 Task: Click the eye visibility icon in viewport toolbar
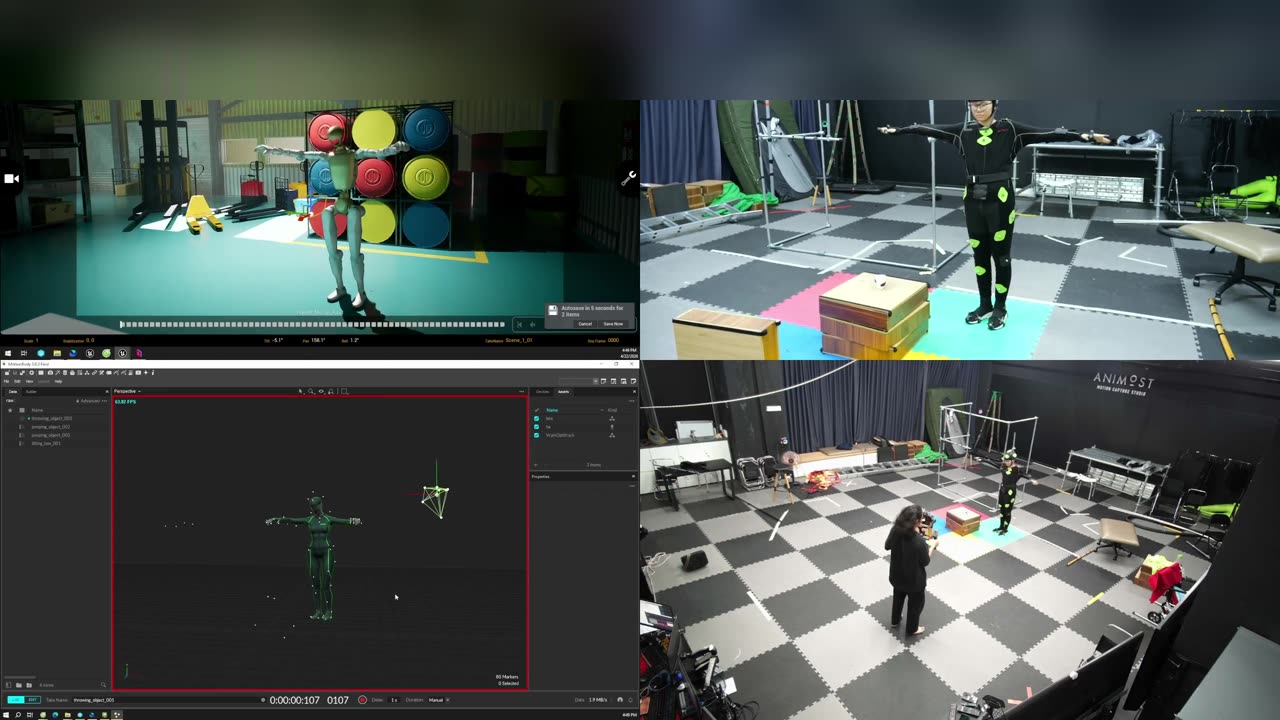click(321, 391)
